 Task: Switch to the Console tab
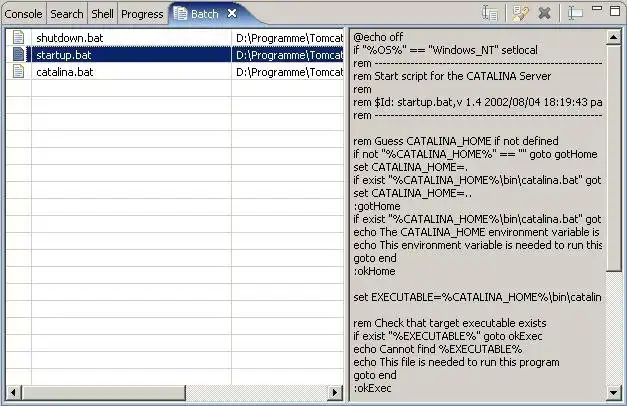pyautogui.click(x=23, y=14)
